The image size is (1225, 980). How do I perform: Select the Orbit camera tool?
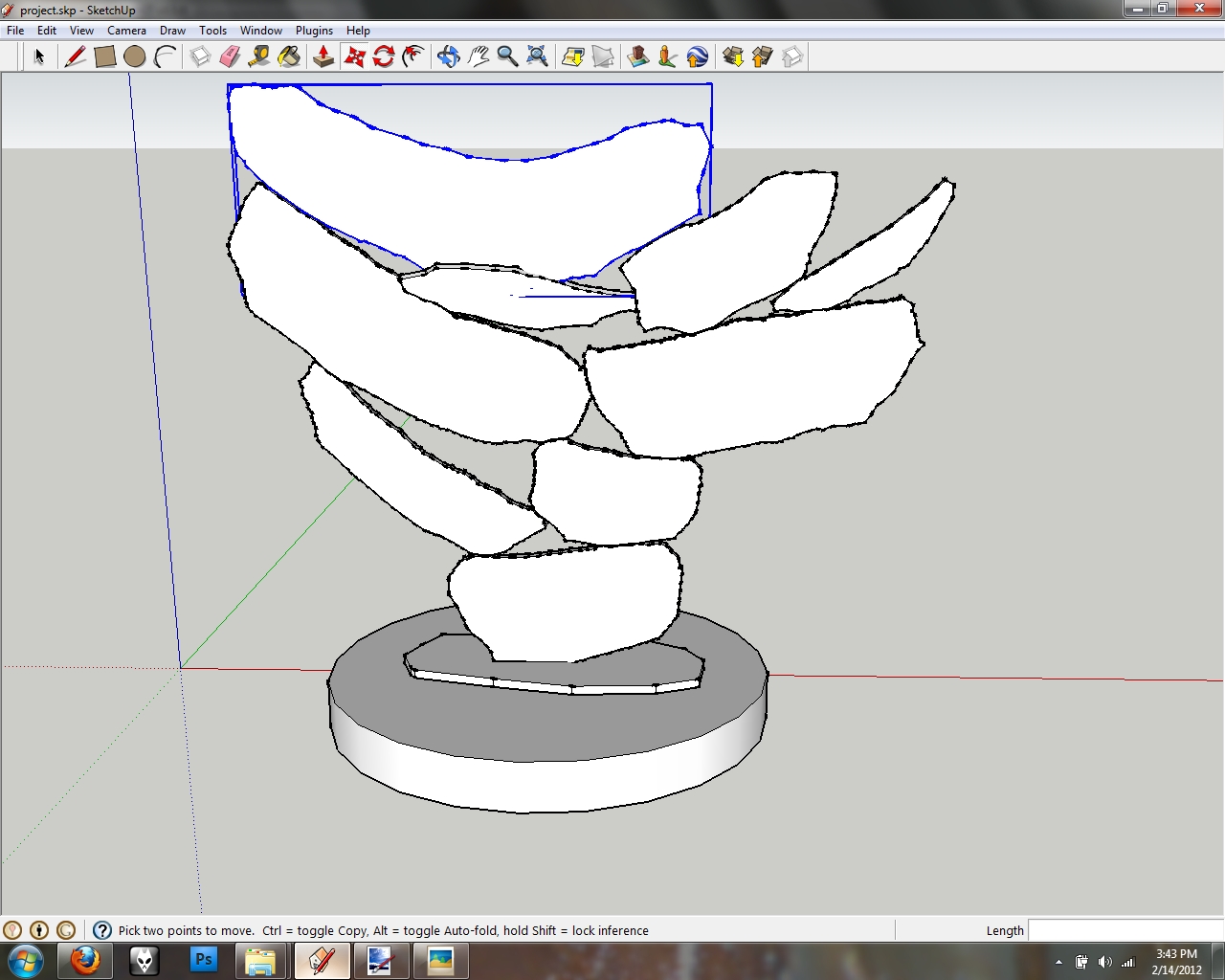[448, 56]
